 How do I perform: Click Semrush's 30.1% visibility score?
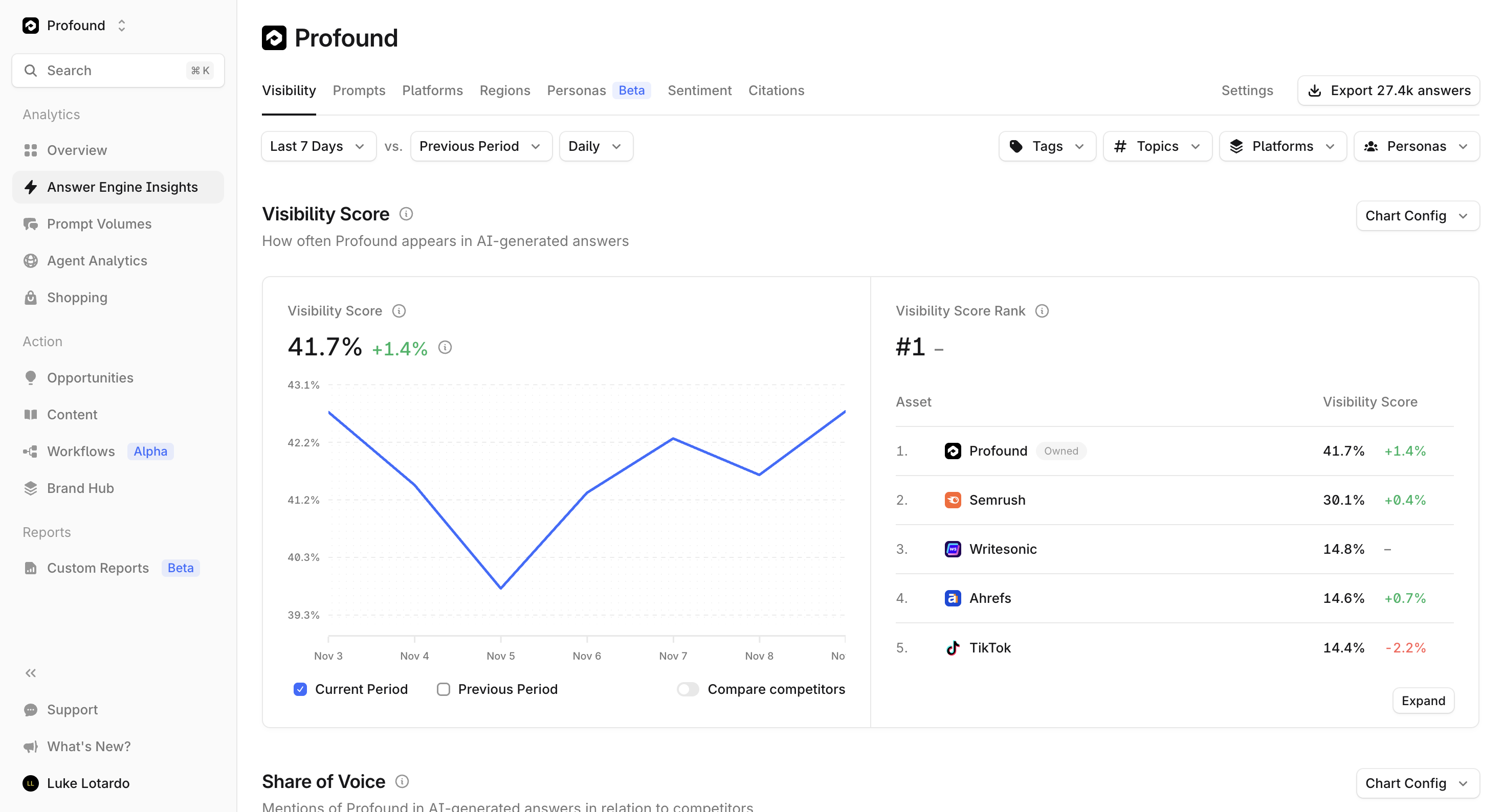1343,500
